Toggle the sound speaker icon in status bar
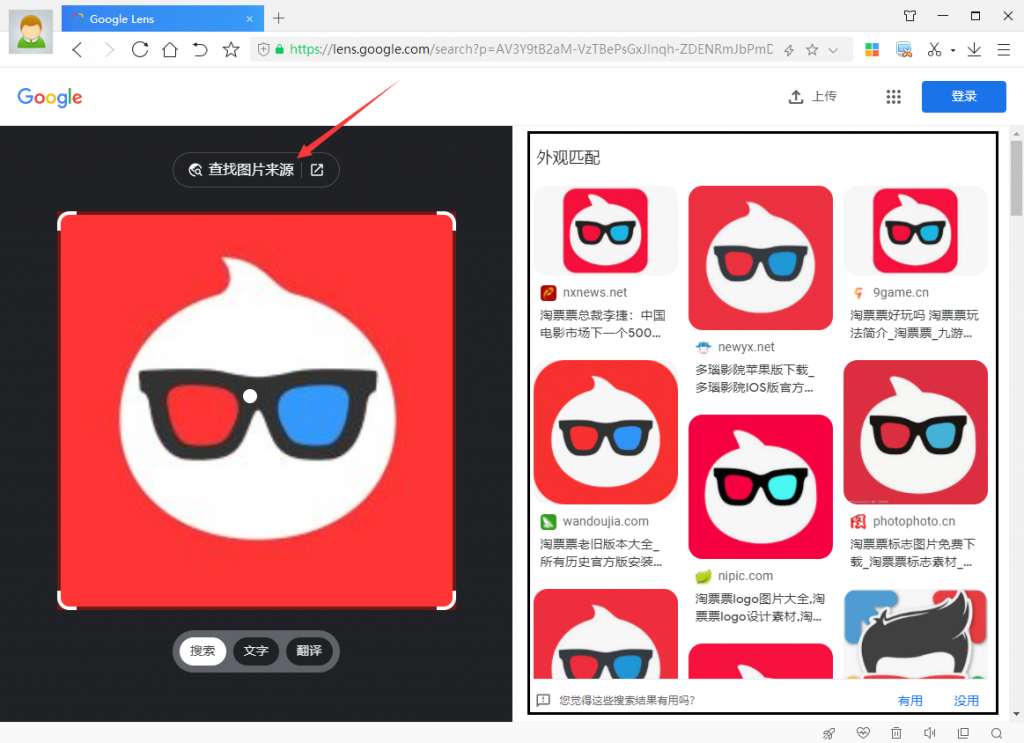The image size is (1024, 743). pyautogui.click(x=929, y=733)
